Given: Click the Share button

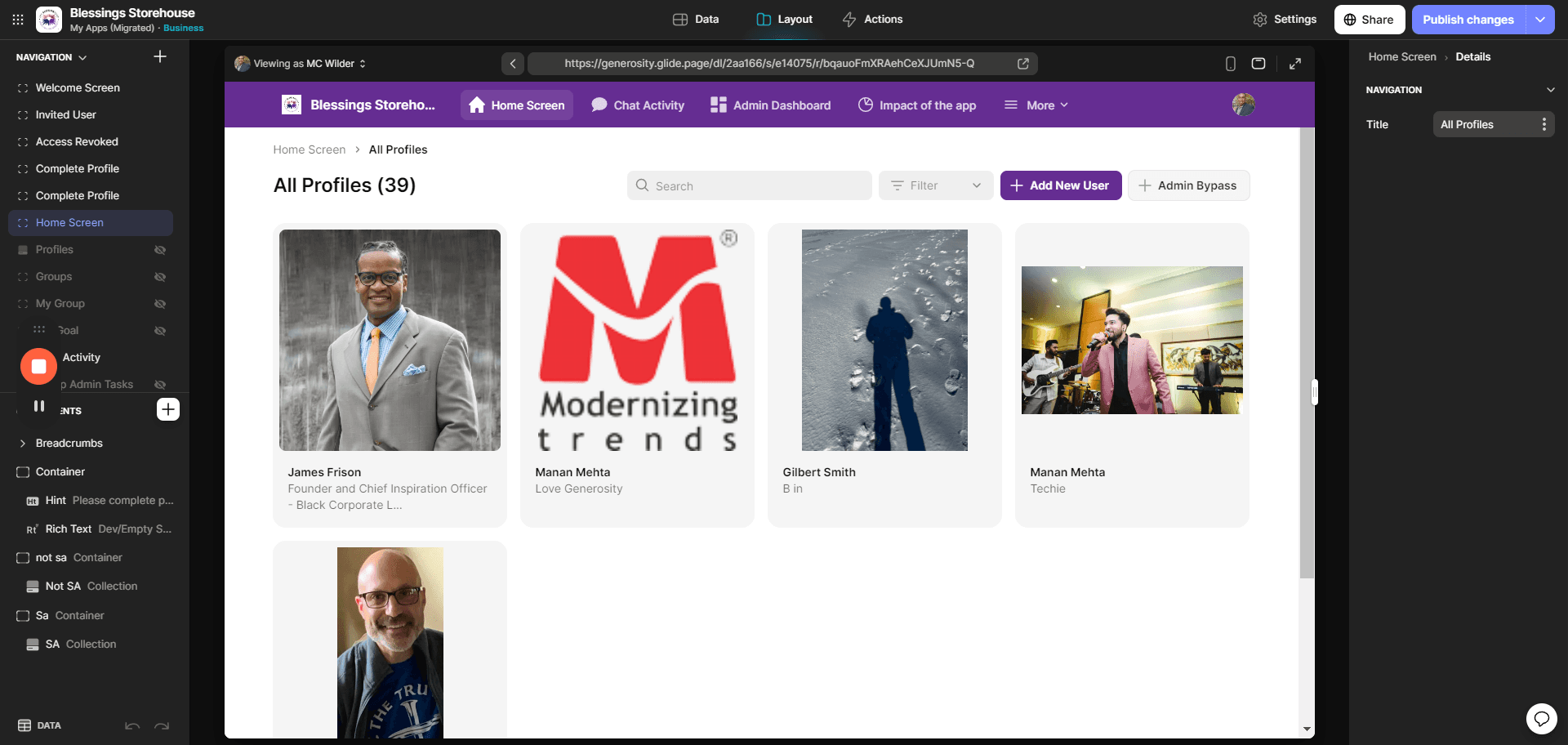Looking at the screenshot, I should click(1370, 20).
